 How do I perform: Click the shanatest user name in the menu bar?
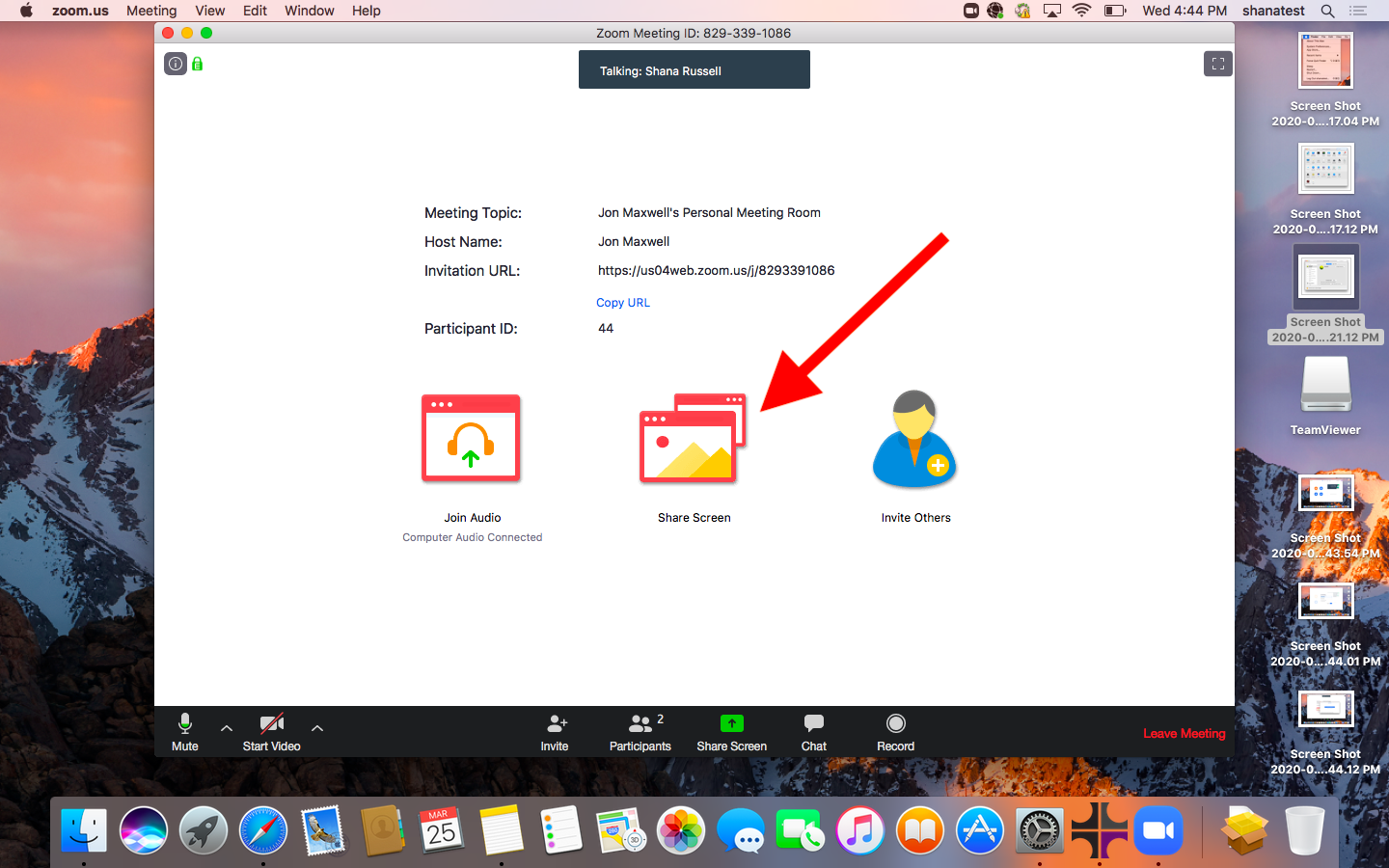pyautogui.click(x=1273, y=11)
